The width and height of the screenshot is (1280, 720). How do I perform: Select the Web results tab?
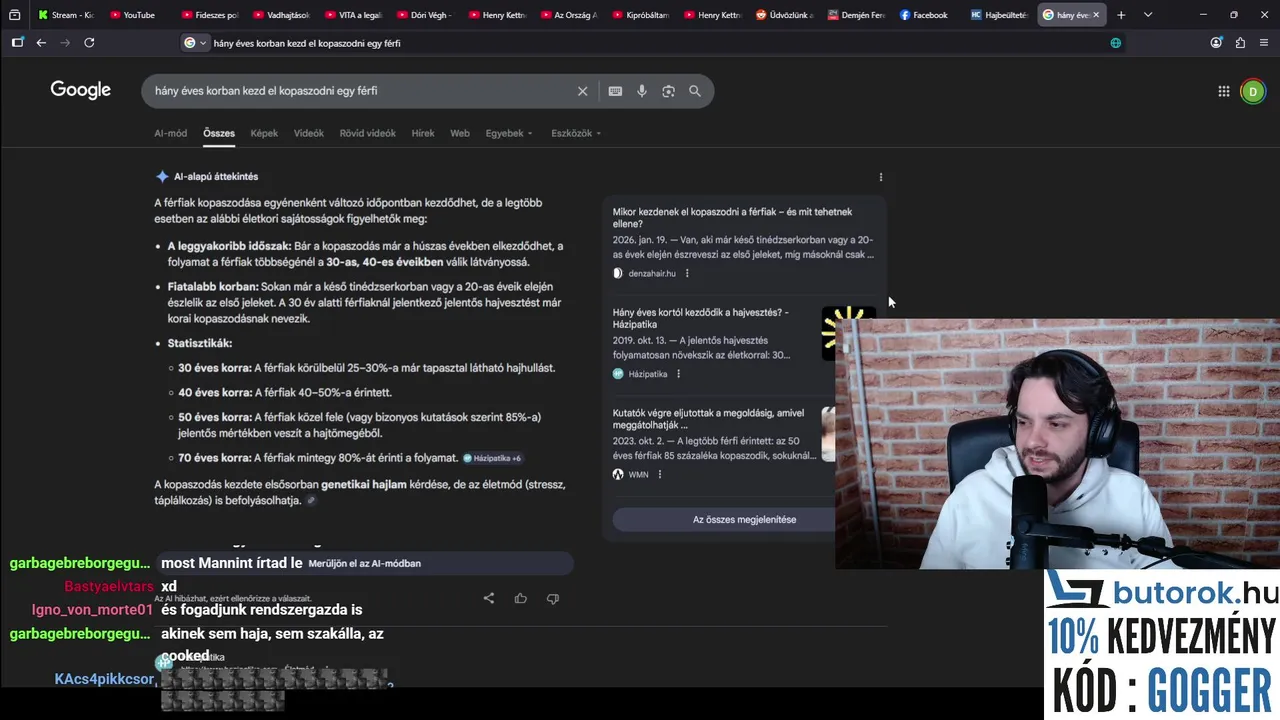460,133
